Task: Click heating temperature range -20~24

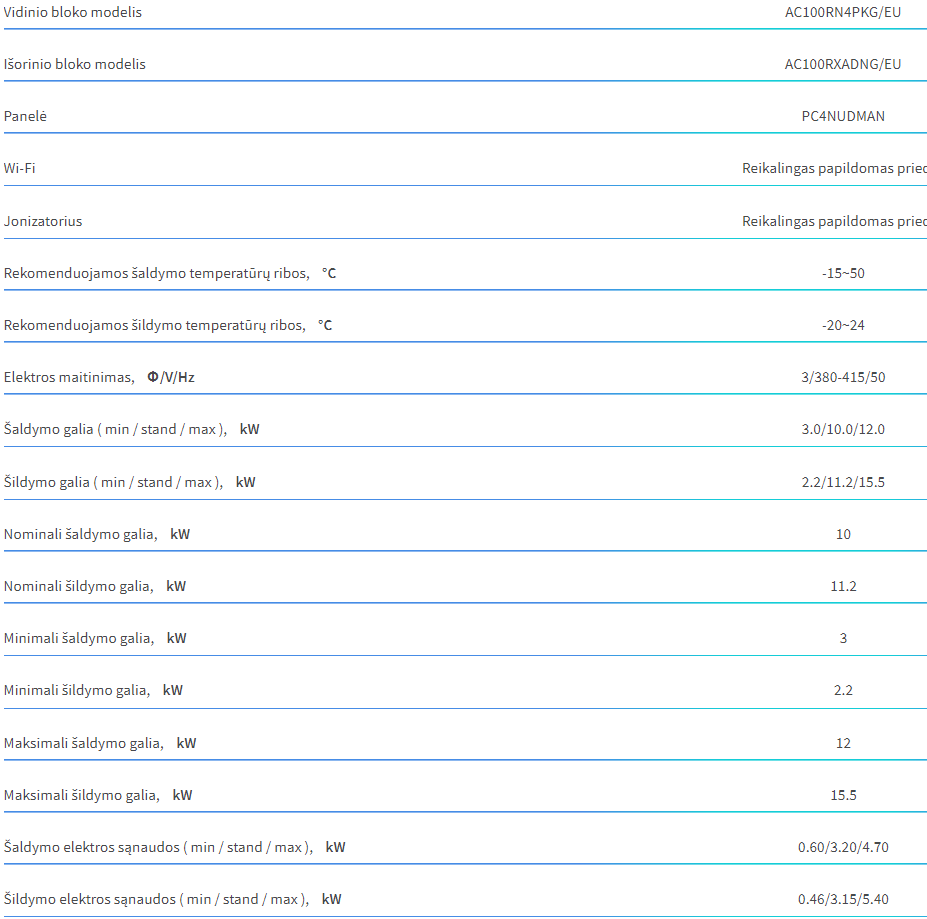Action: point(843,325)
